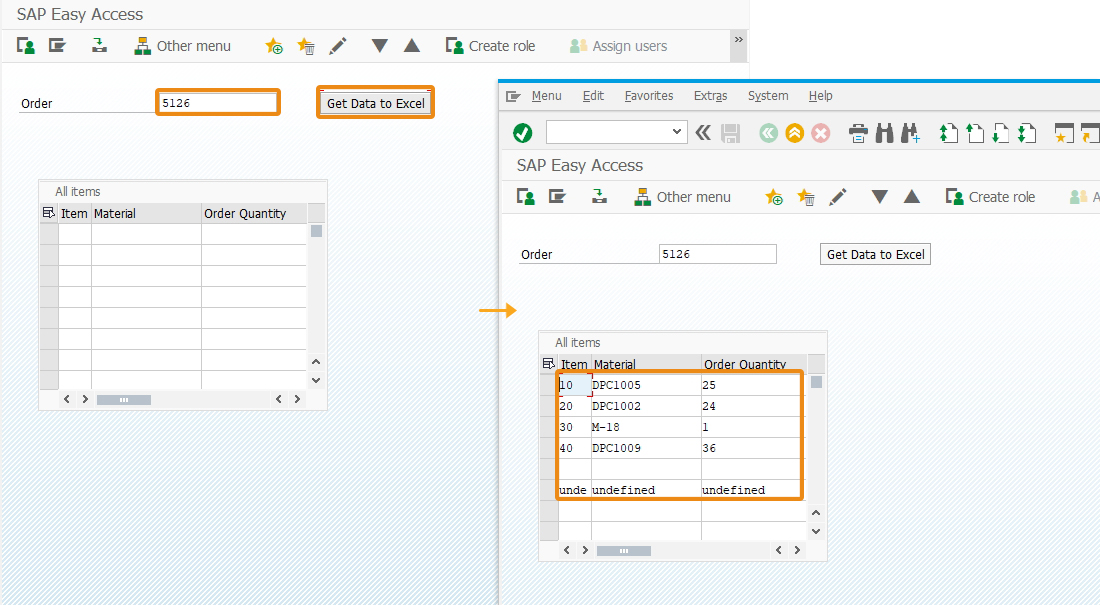
Task: Click horizontal scrollbar thumb of populated table
Action: [x=624, y=551]
